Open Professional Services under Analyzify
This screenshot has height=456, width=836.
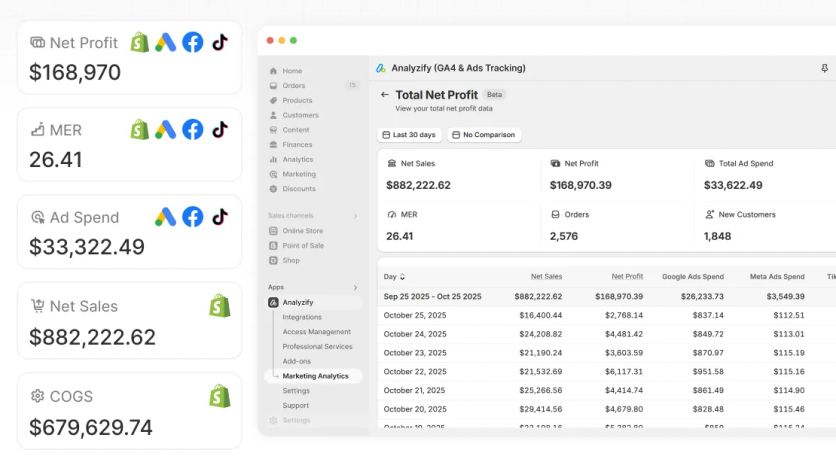[318, 347]
